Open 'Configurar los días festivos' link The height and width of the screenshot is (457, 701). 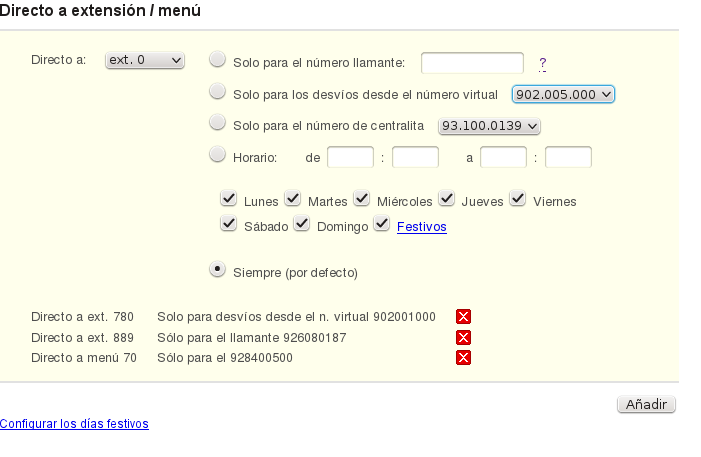pyautogui.click(x=74, y=424)
